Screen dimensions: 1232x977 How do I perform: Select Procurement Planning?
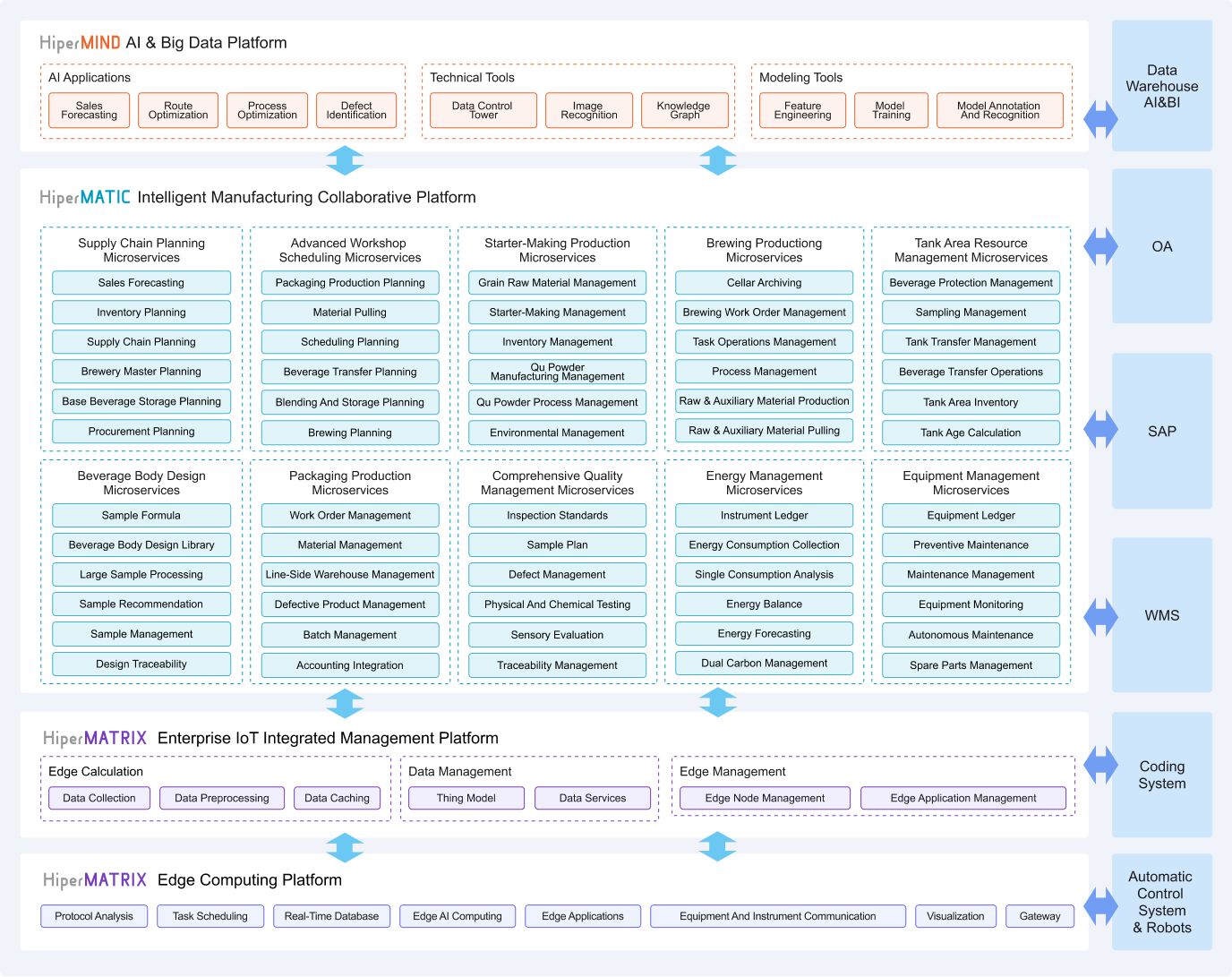(x=141, y=432)
